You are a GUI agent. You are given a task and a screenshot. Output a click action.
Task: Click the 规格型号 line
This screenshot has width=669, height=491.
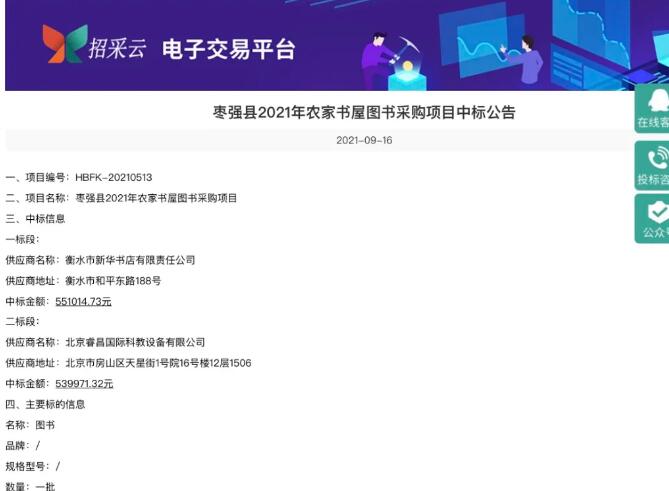tap(33, 466)
